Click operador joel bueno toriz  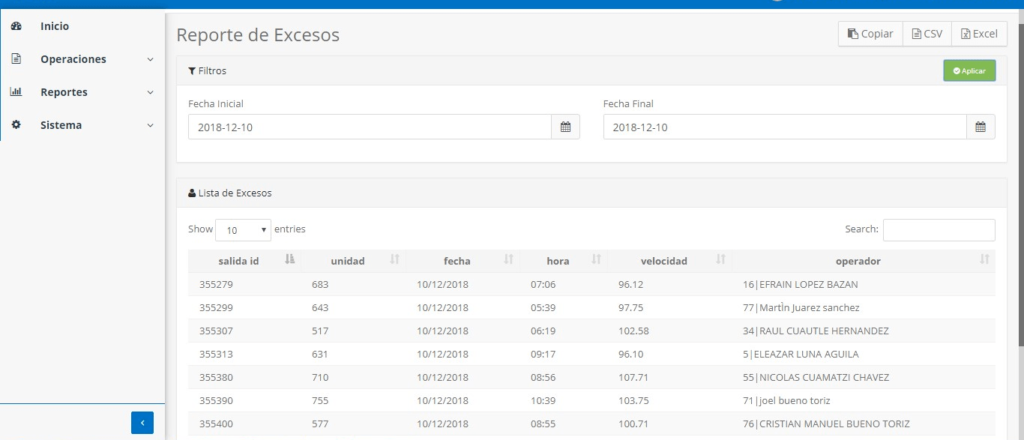786,401
